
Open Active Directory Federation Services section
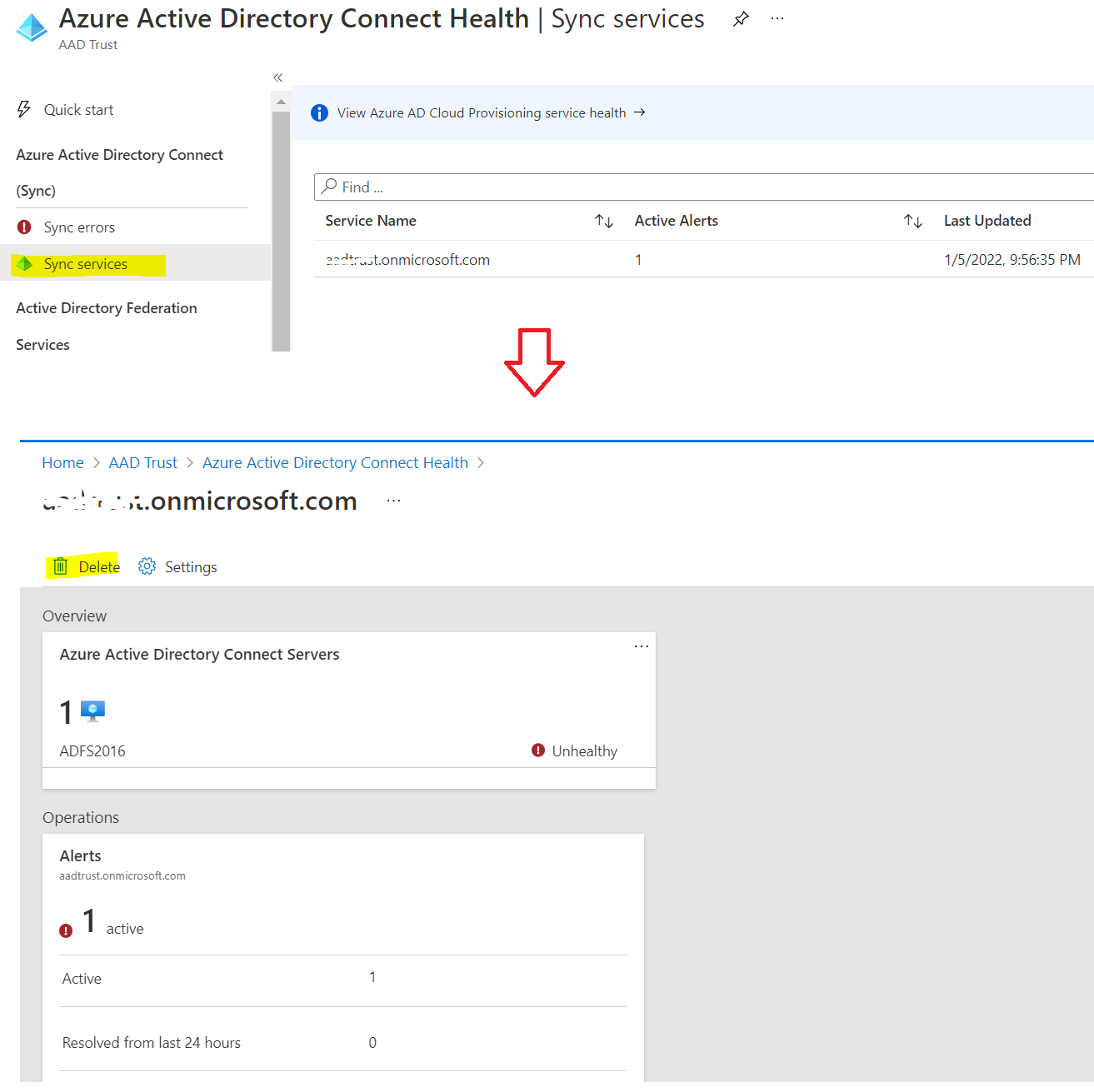107,325
